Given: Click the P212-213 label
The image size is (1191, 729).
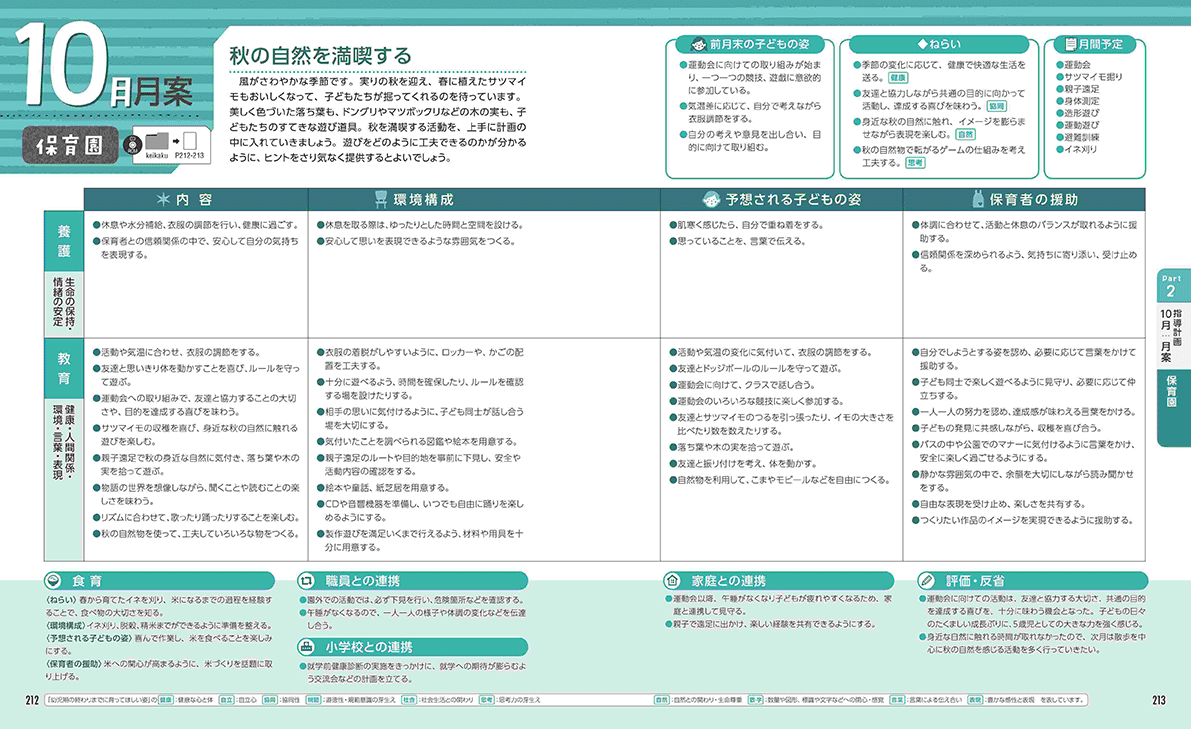Looking at the screenshot, I should point(189,156).
